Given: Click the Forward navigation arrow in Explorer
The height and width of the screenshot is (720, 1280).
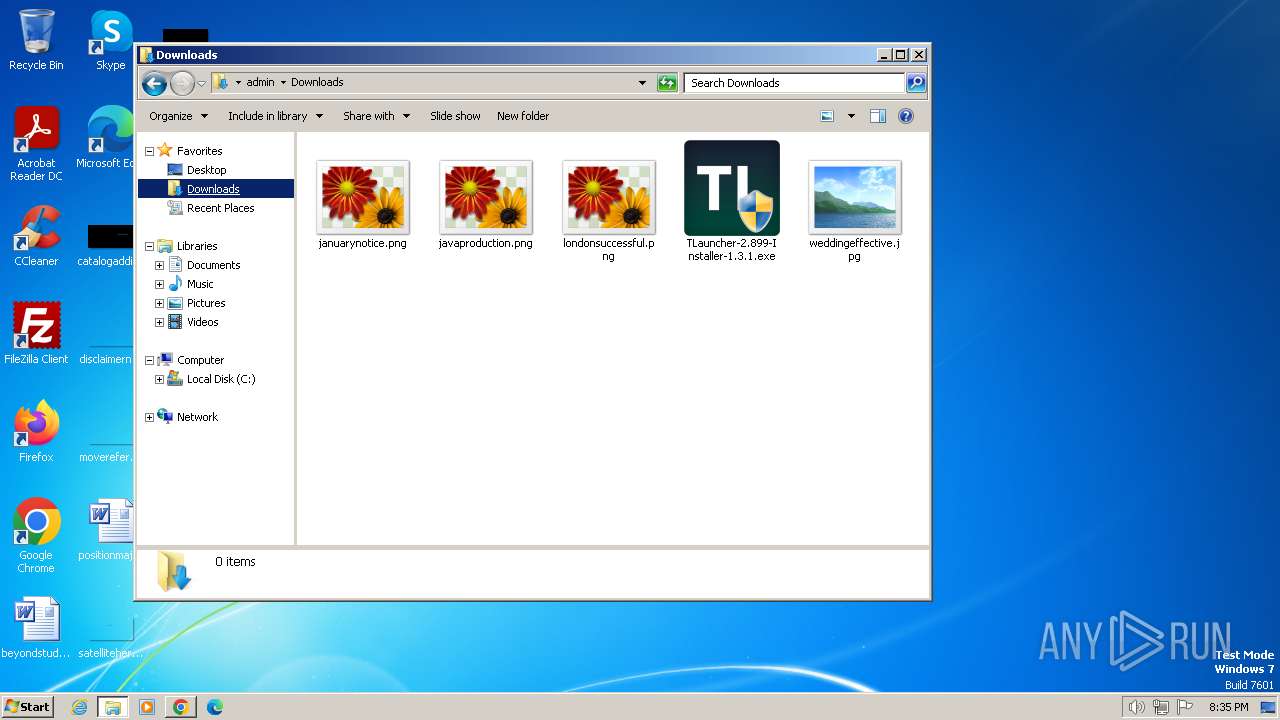Looking at the screenshot, I should tap(182, 83).
